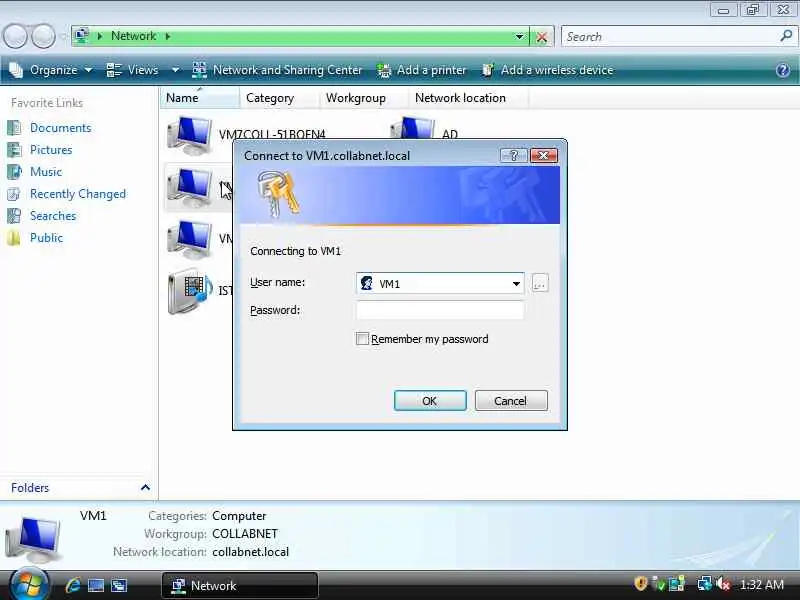Tick the Remember my password checkbox
Image resolution: width=800 pixels, height=600 pixels.
tap(362, 339)
